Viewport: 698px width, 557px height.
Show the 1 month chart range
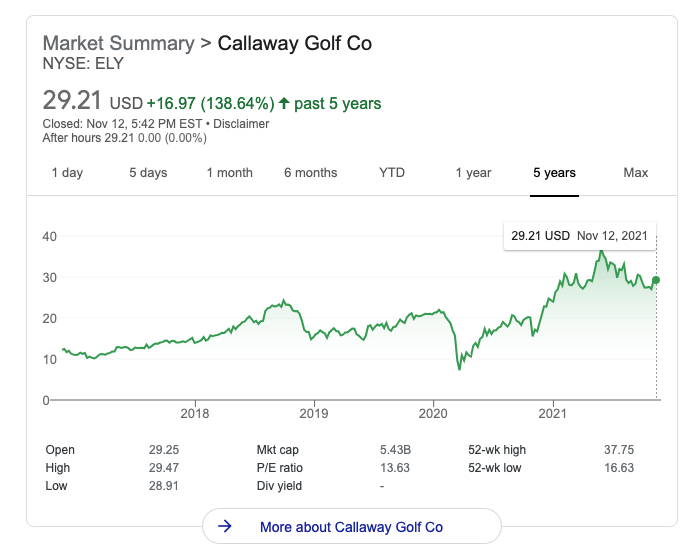pos(229,173)
